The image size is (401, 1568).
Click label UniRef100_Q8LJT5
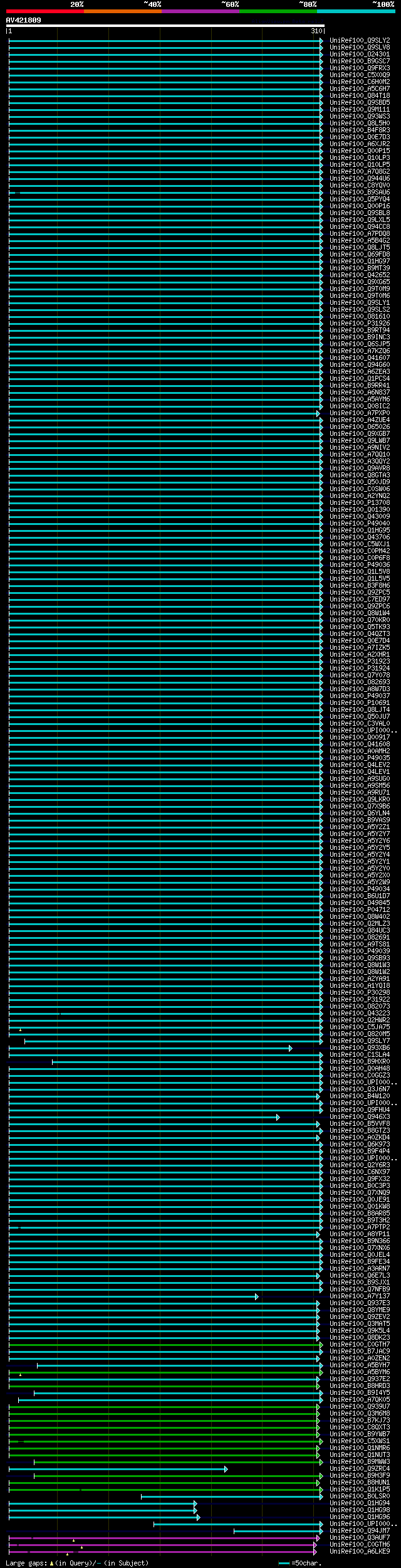pos(360,248)
